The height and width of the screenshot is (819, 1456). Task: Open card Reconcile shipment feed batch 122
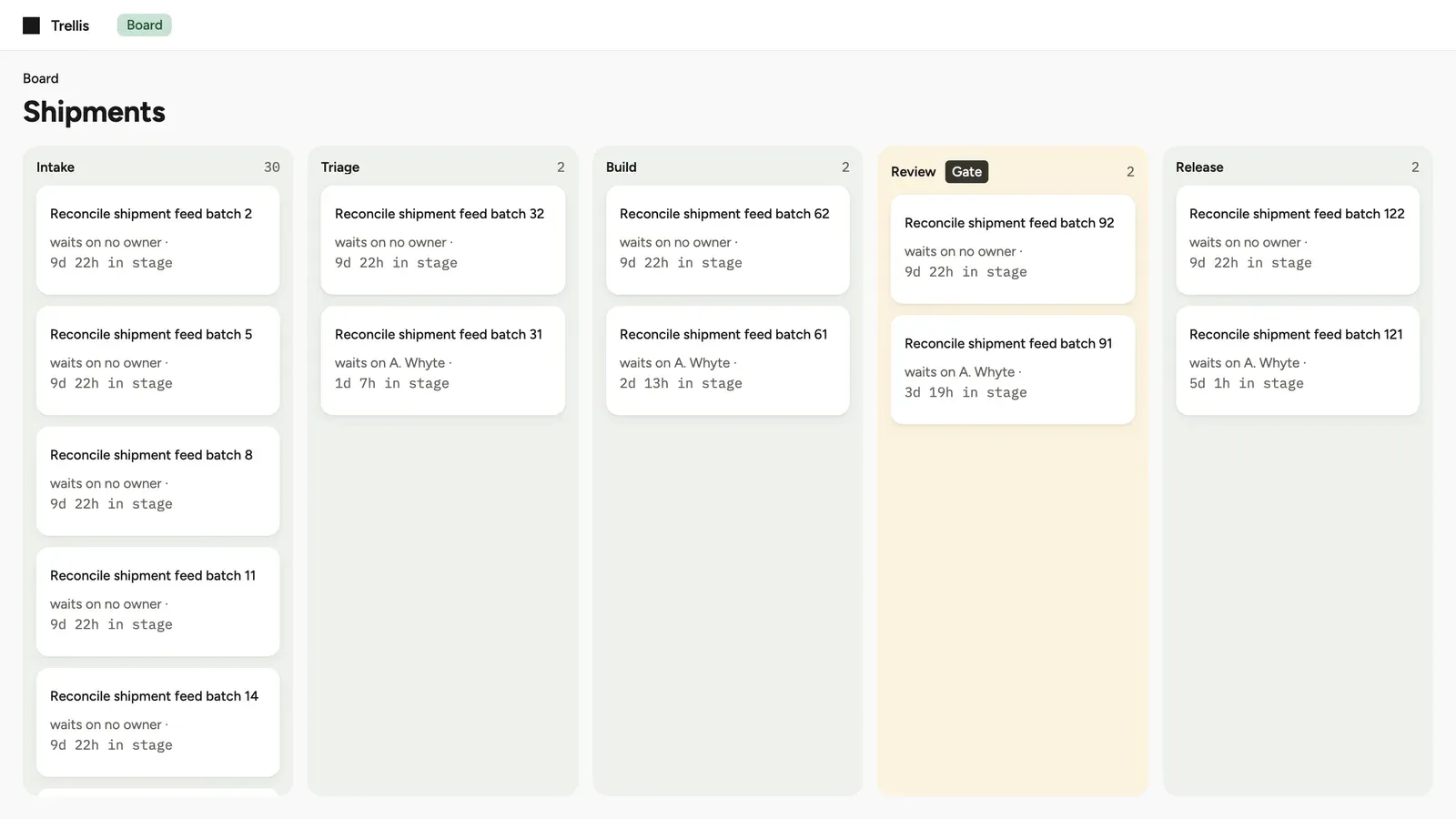pos(1298,240)
